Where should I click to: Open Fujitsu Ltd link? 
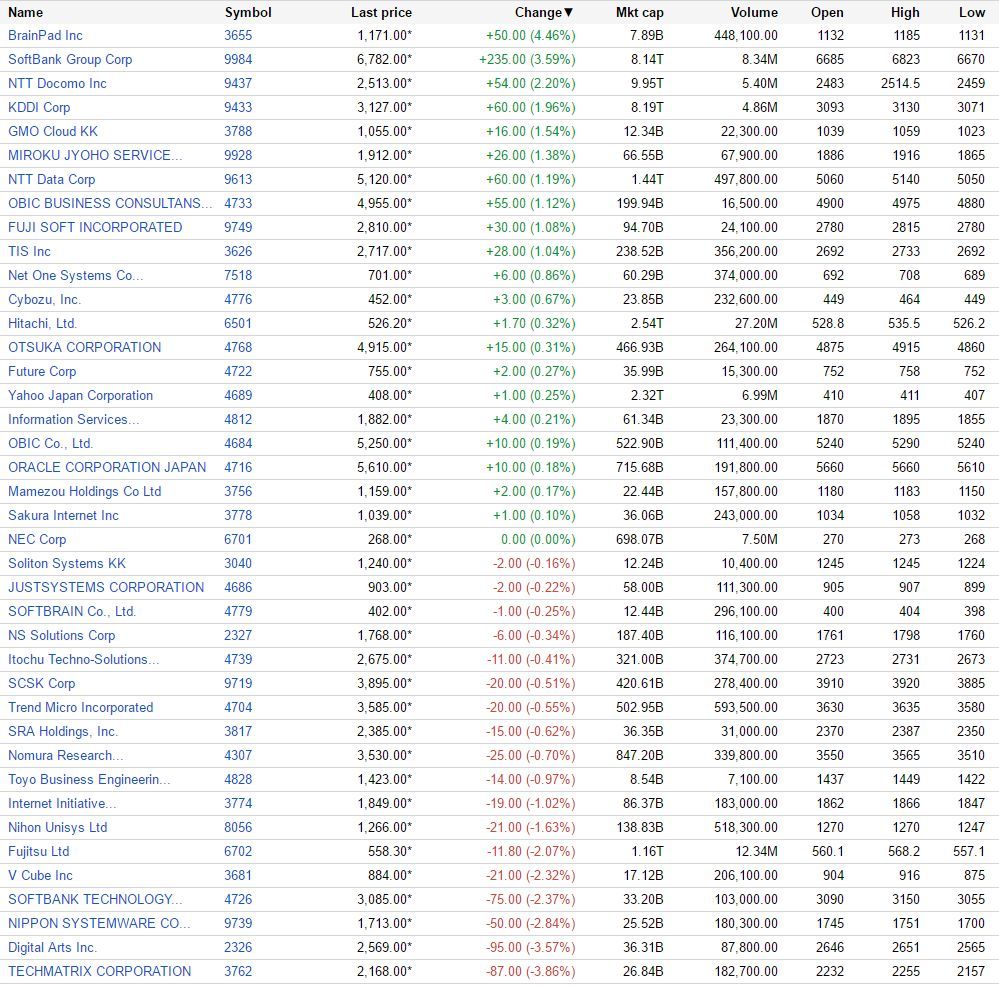coord(39,852)
